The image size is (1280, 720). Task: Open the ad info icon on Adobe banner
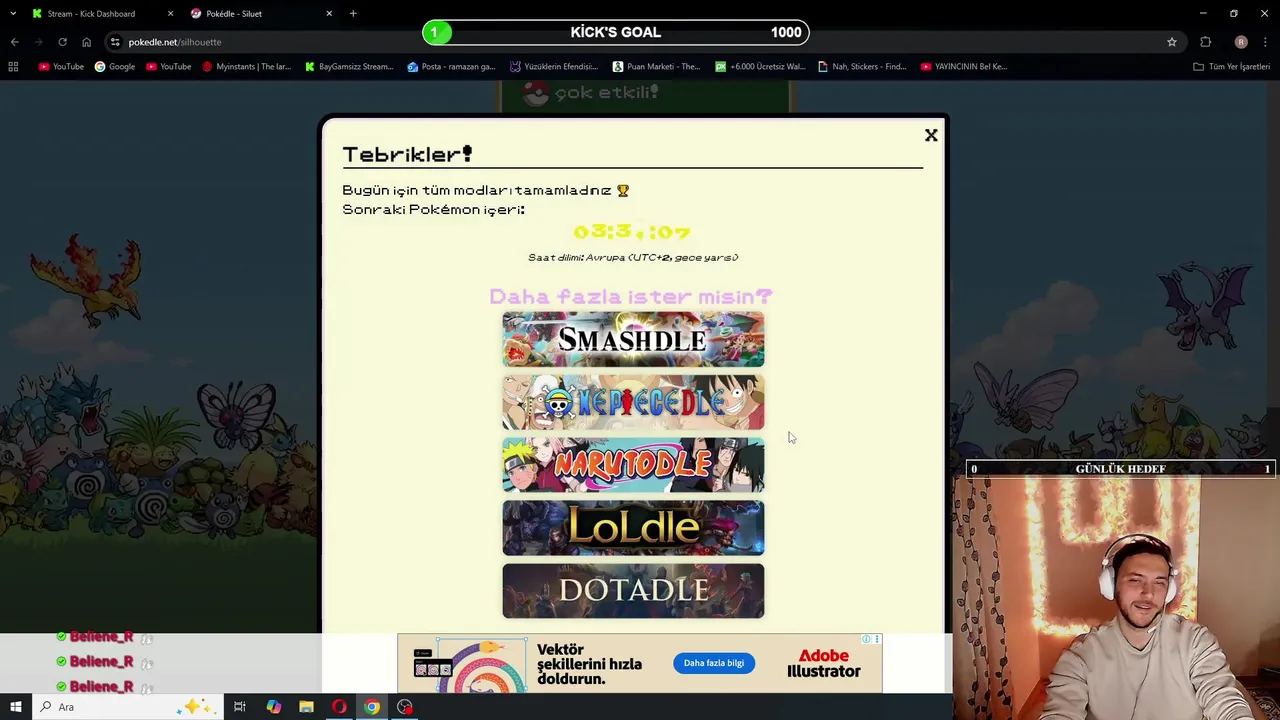(867, 639)
